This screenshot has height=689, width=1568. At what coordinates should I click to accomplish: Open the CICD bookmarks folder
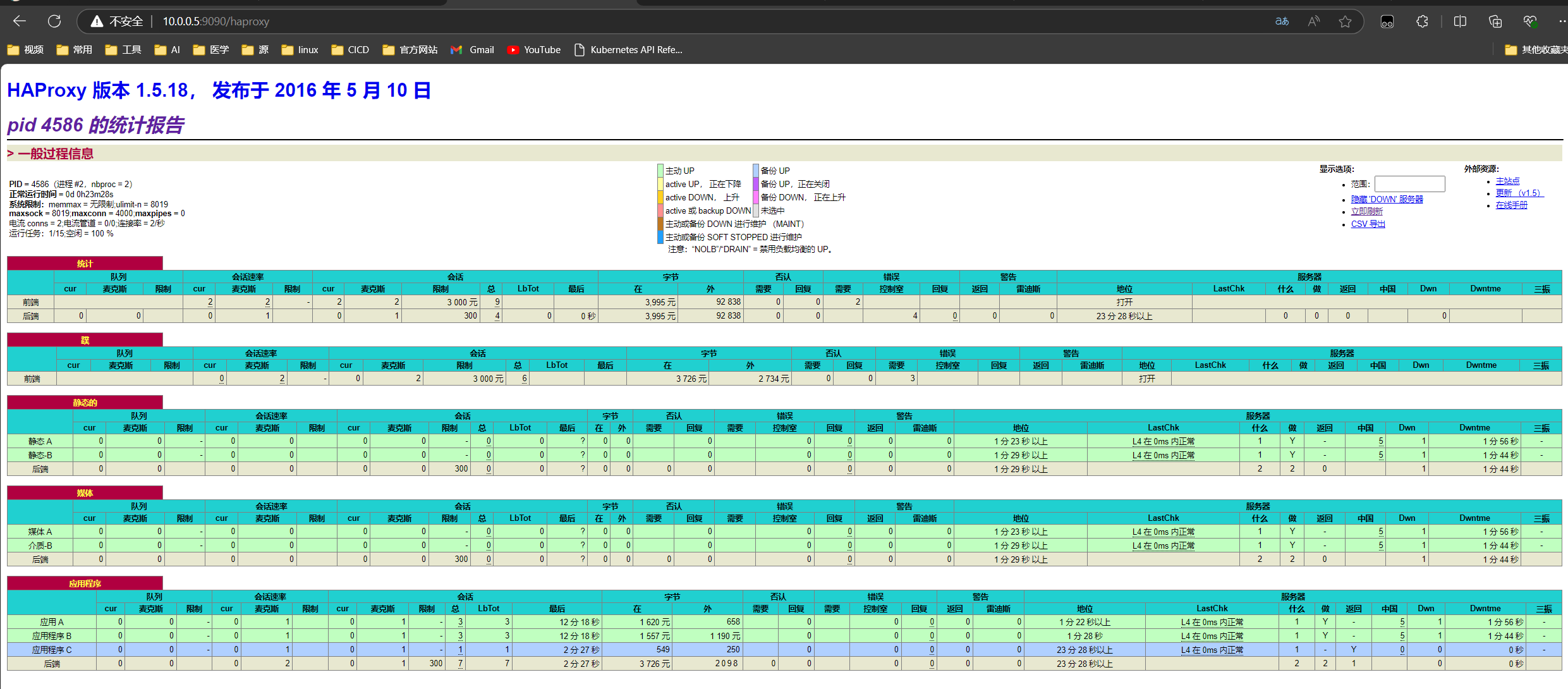(x=351, y=50)
